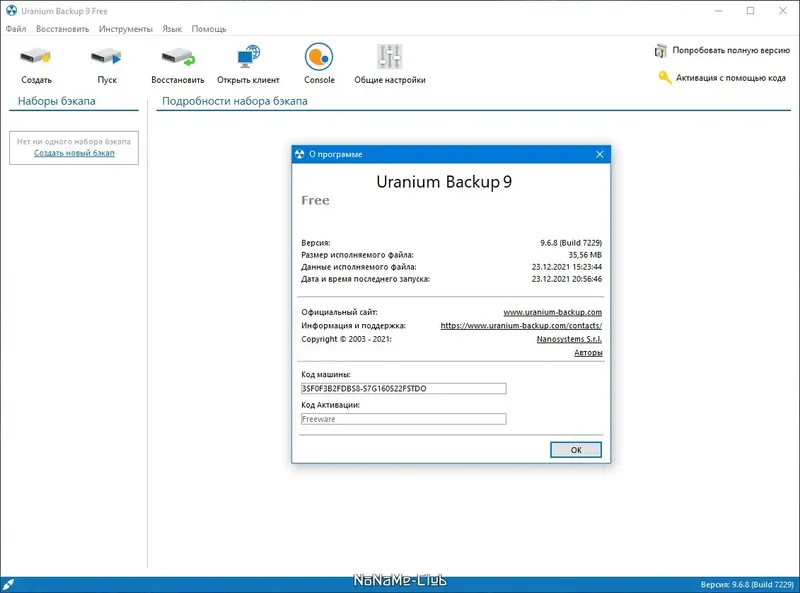Open the Помощь menu
Image resolution: width=800 pixels, height=593 pixels.
pyautogui.click(x=209, y=29)
